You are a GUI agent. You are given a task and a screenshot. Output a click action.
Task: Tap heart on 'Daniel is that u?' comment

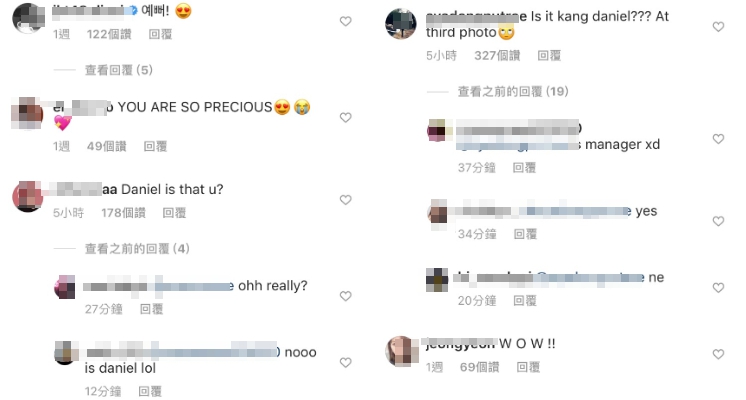345,200
